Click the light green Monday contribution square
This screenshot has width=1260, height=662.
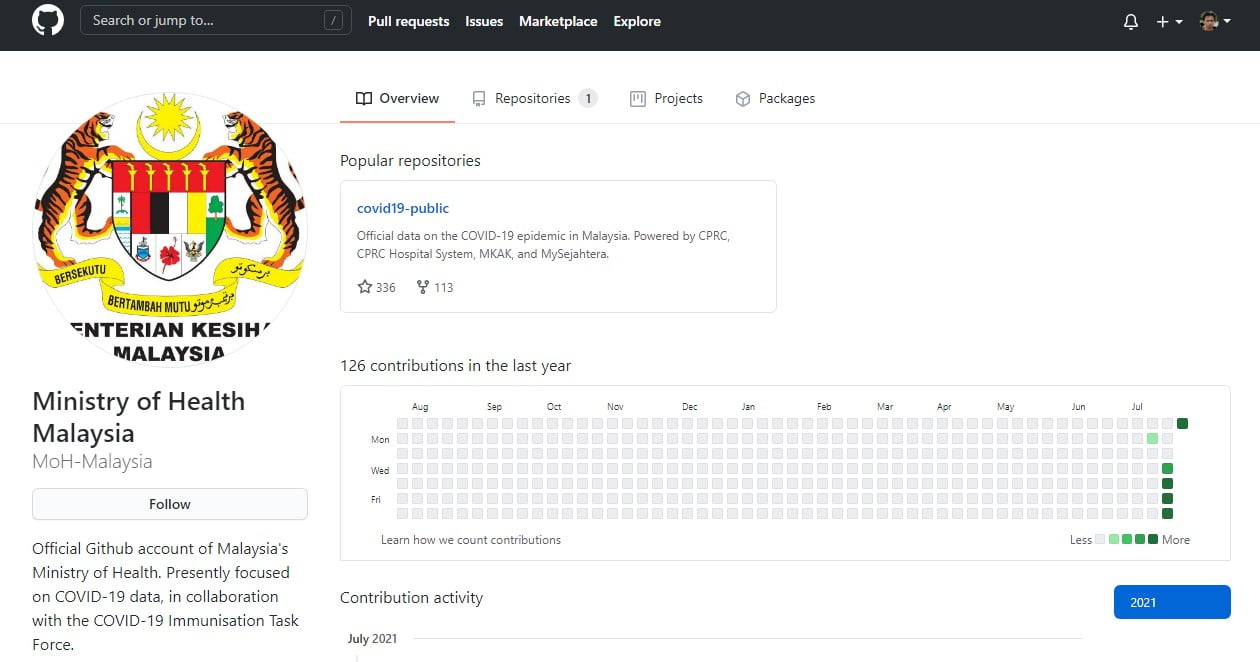(1153, 438)
